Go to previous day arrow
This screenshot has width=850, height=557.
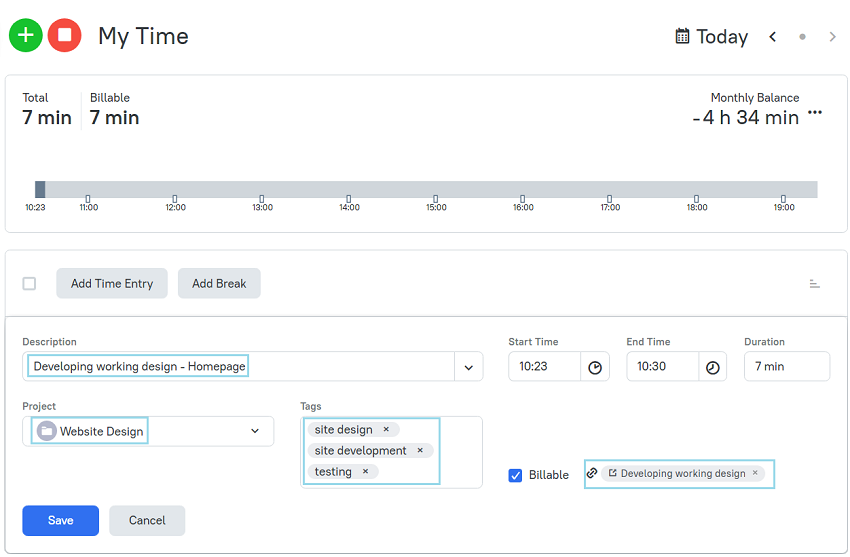pyautogui.click(x=772, y=36)
